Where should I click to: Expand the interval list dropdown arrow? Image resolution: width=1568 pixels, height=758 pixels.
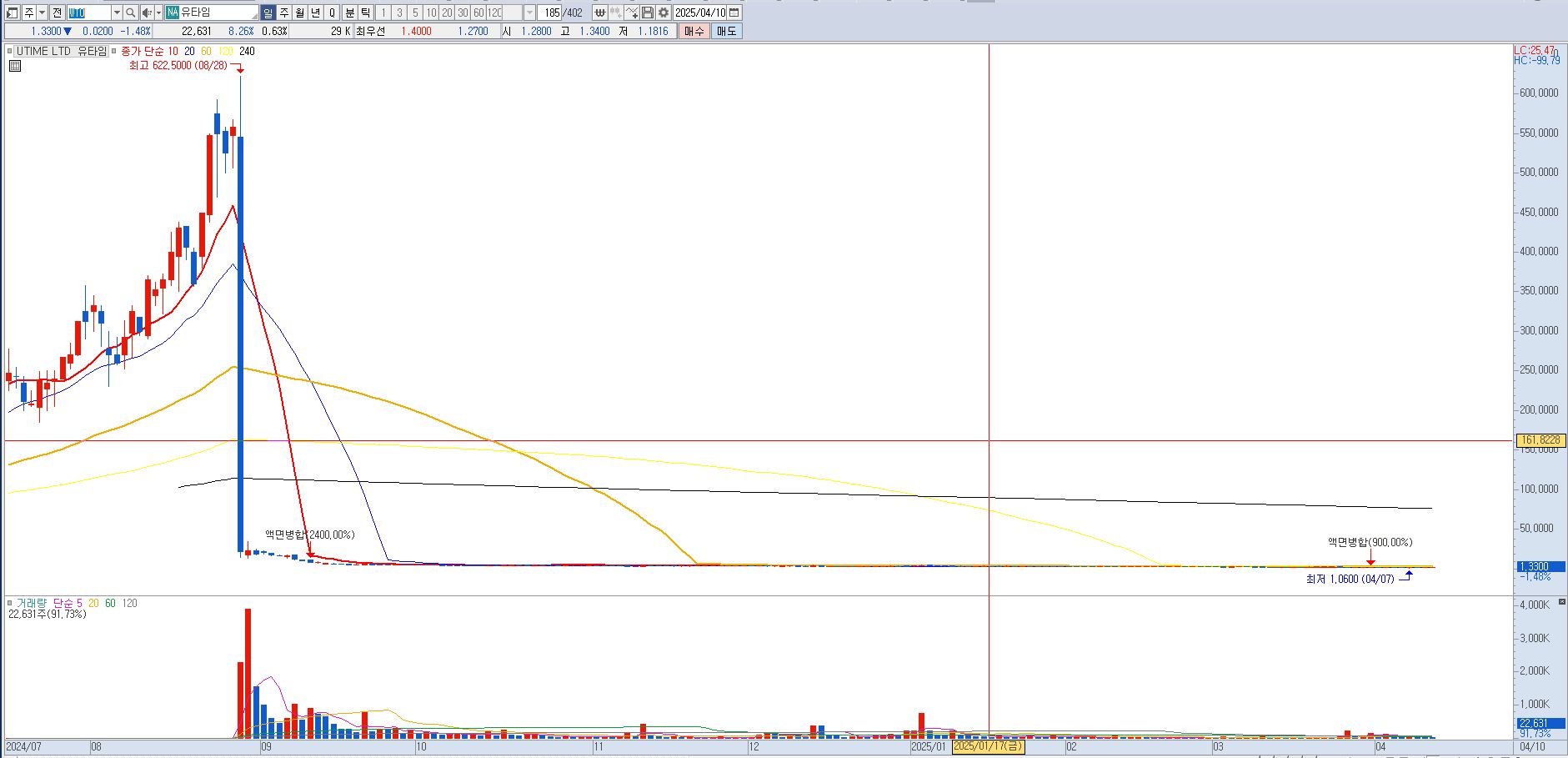529,13
